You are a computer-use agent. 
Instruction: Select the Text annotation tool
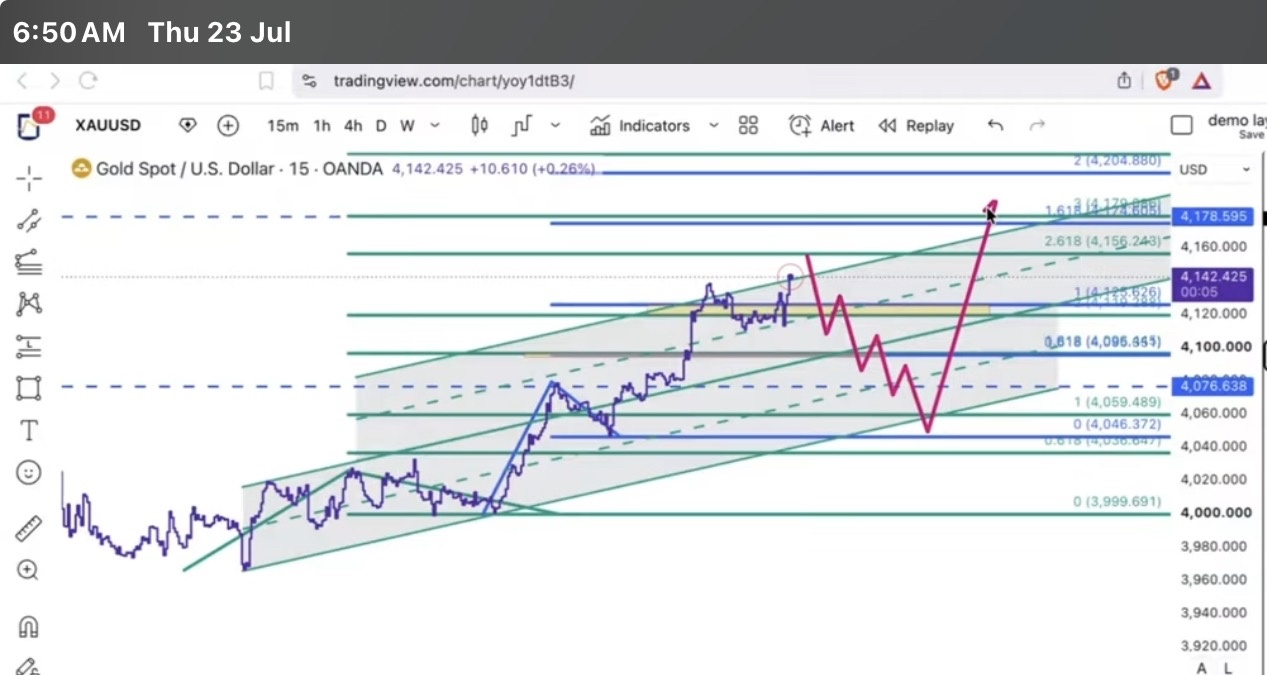[29, 430]
